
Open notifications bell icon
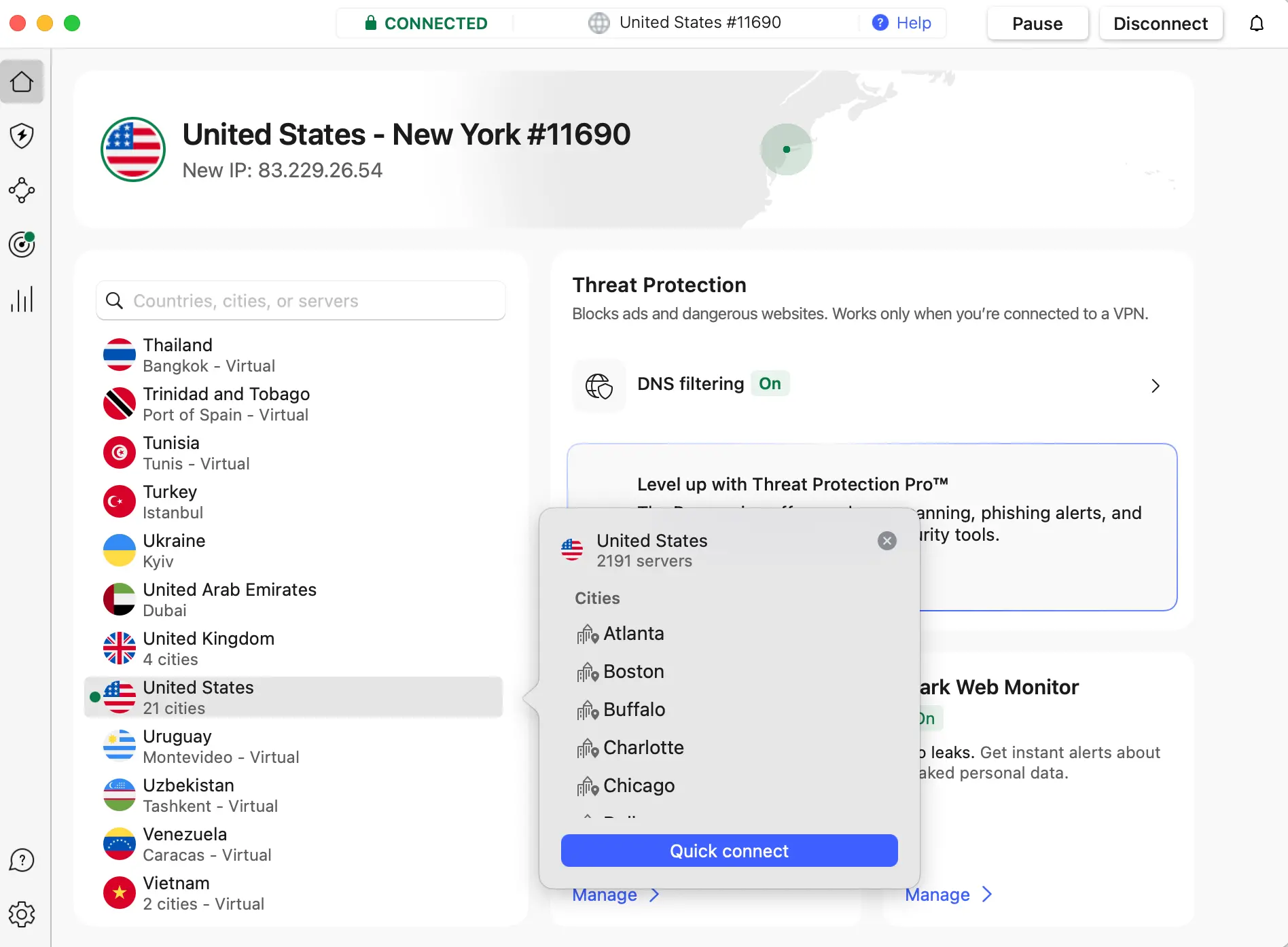(1257, 24)
